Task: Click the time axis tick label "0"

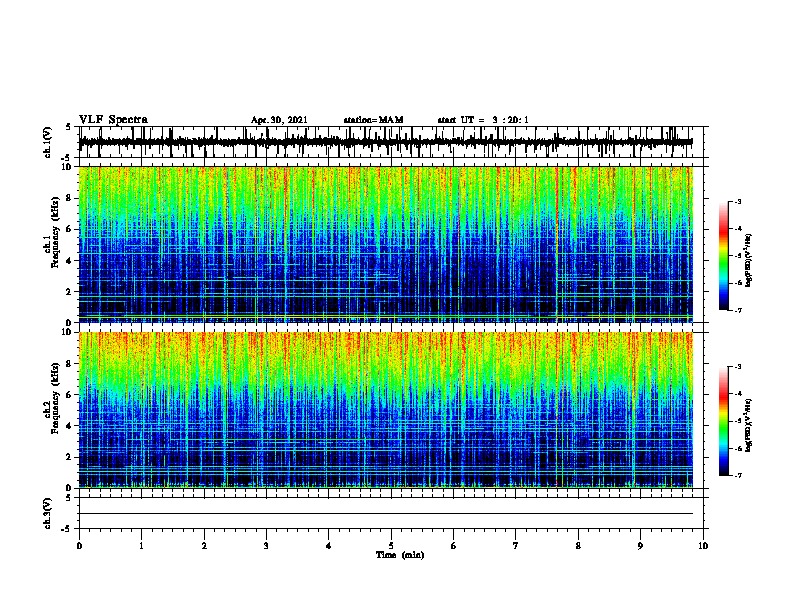Action: tap(79, 546)
